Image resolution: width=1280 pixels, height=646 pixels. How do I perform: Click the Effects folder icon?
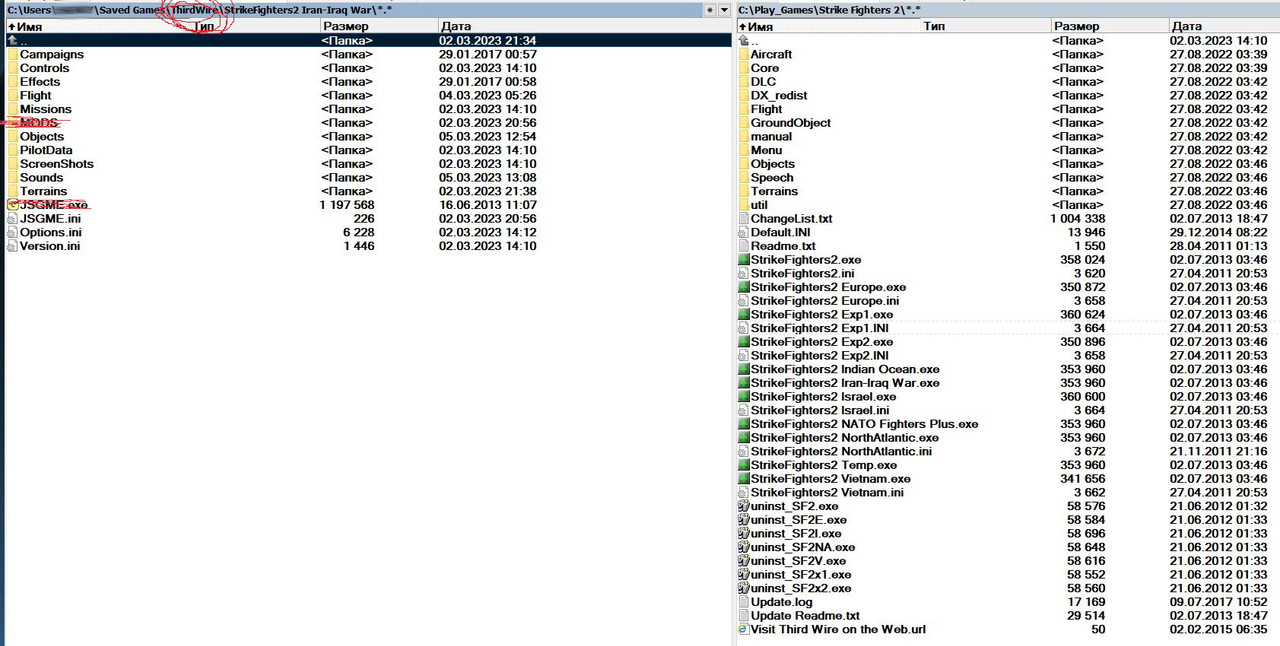[x=12, y=82]
